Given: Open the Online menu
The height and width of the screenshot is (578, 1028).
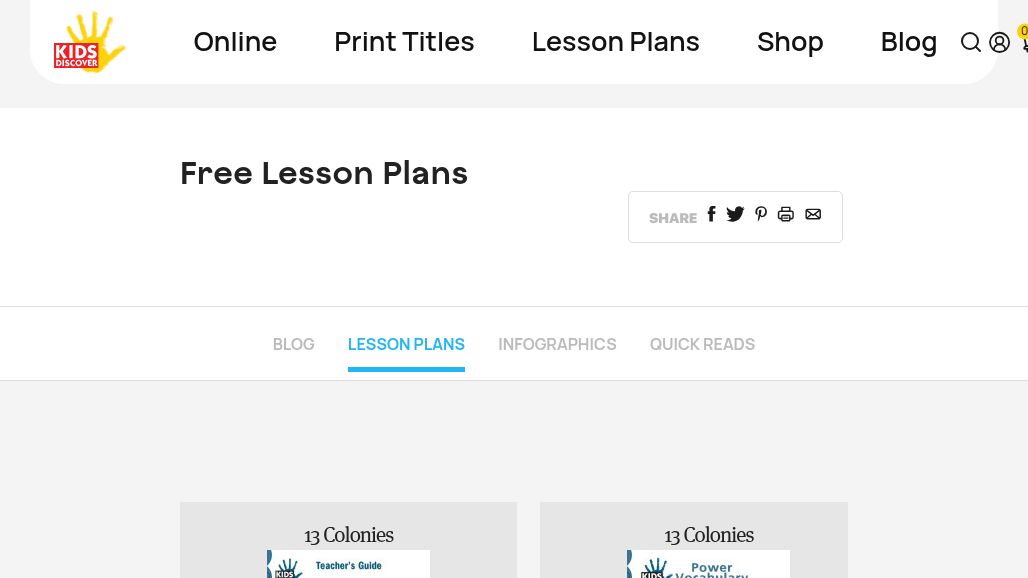Looking at the screenshot, I should 235,42.
